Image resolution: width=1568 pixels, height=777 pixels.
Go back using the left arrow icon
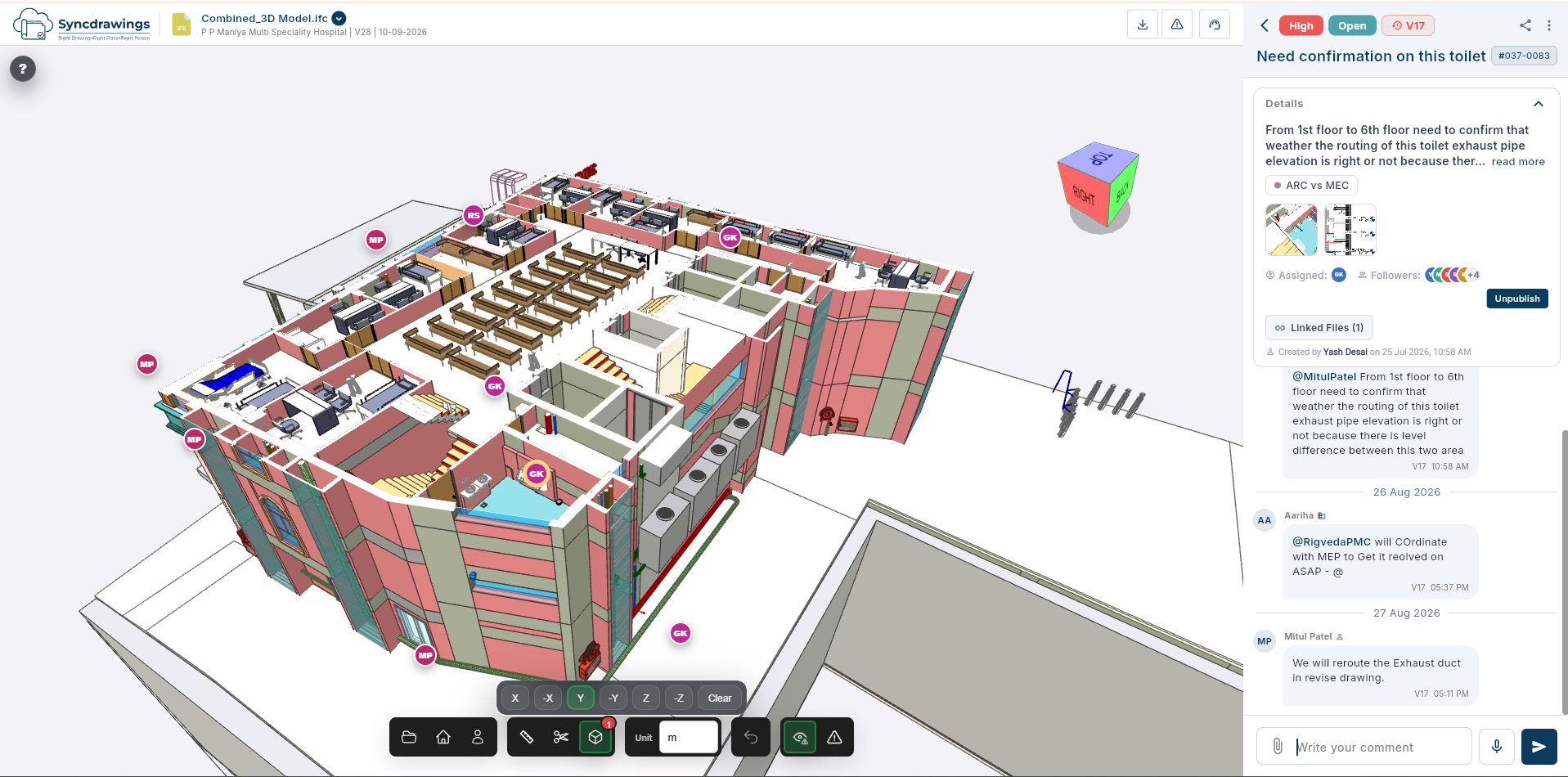pos(1265,25)
